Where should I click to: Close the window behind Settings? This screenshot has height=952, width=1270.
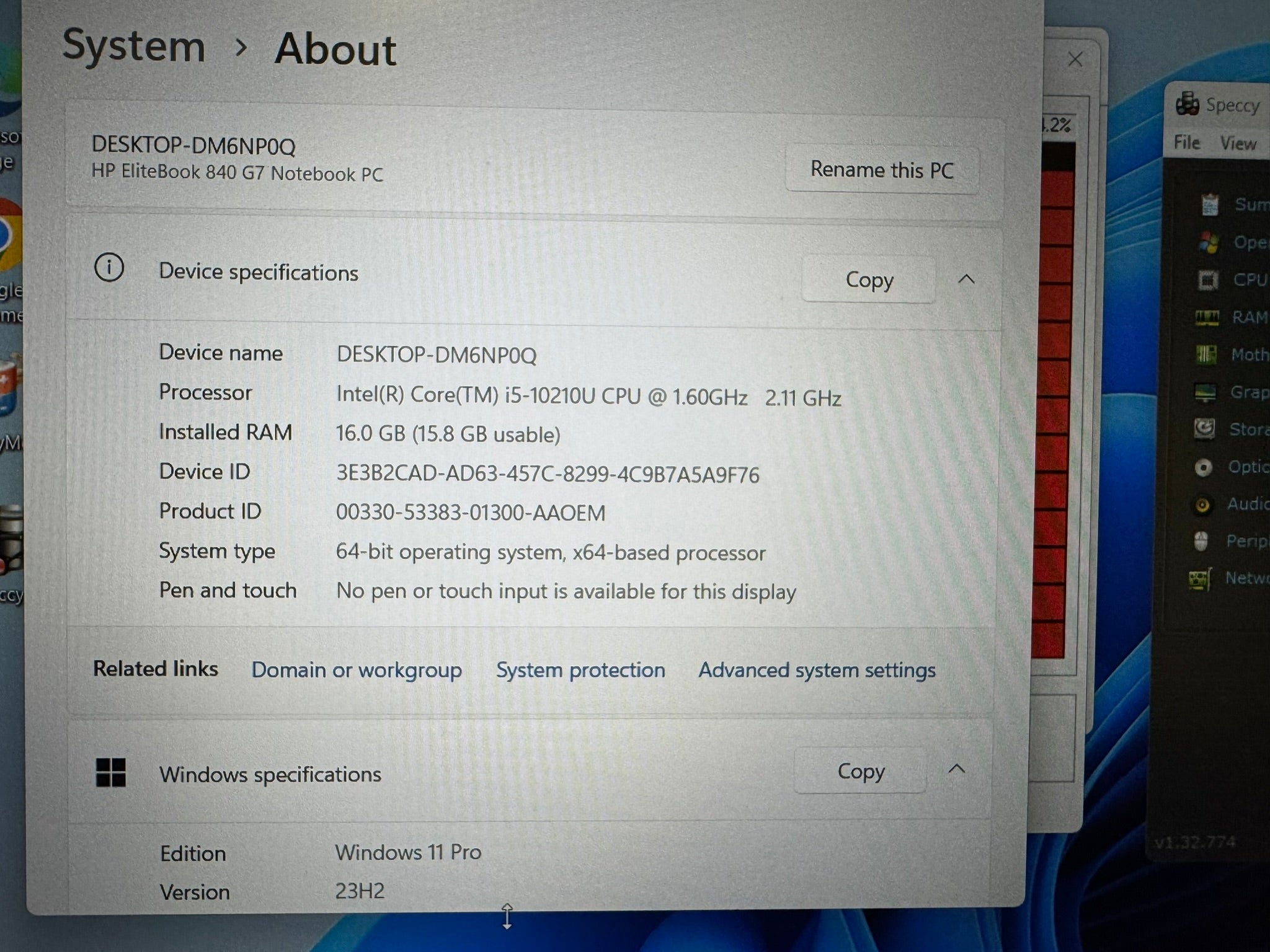[1076, 59]
